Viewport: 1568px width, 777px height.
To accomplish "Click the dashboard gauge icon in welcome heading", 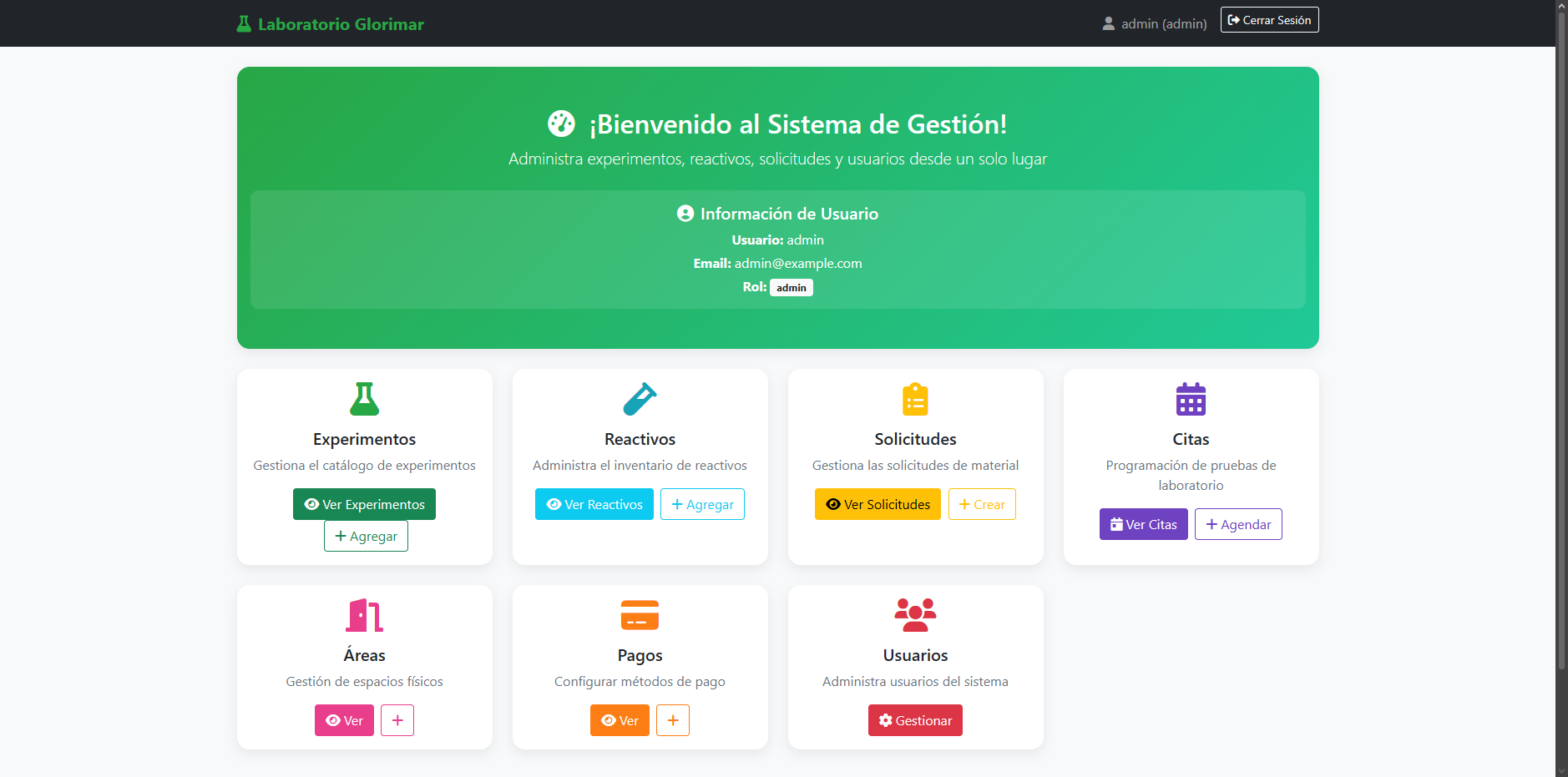I will (561, 124).
